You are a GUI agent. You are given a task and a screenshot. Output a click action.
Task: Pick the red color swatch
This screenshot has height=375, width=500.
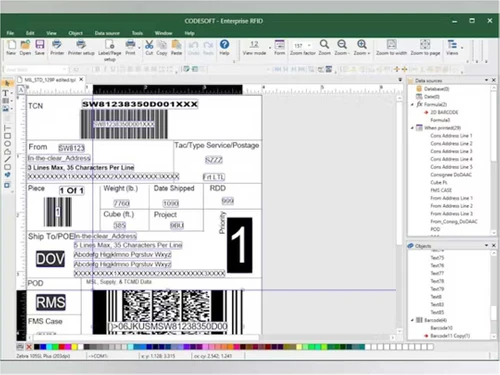(61, 347)
